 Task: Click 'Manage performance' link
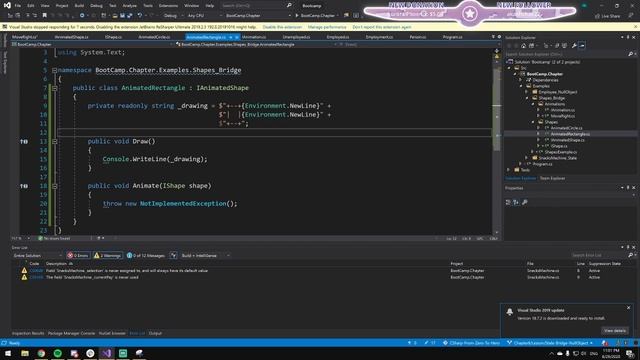[327, 27]
